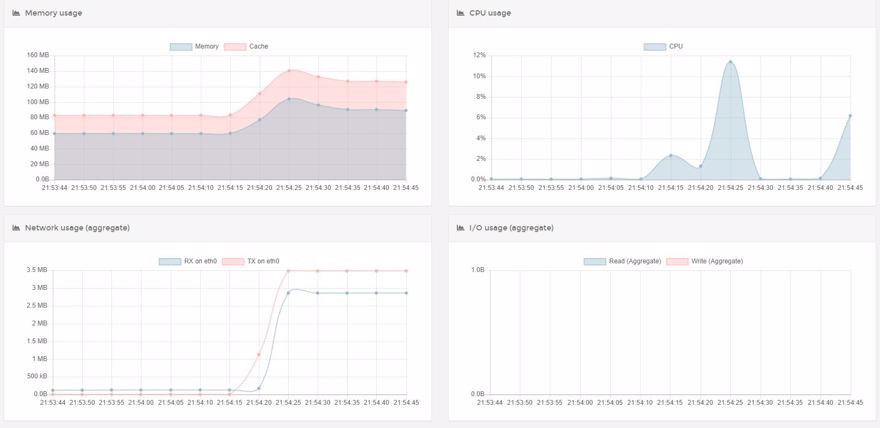Click the 21:54:25 time label under CPU chart
This screenshot has width=880, height=428.
pyautogui.click(x=730, y=188)
